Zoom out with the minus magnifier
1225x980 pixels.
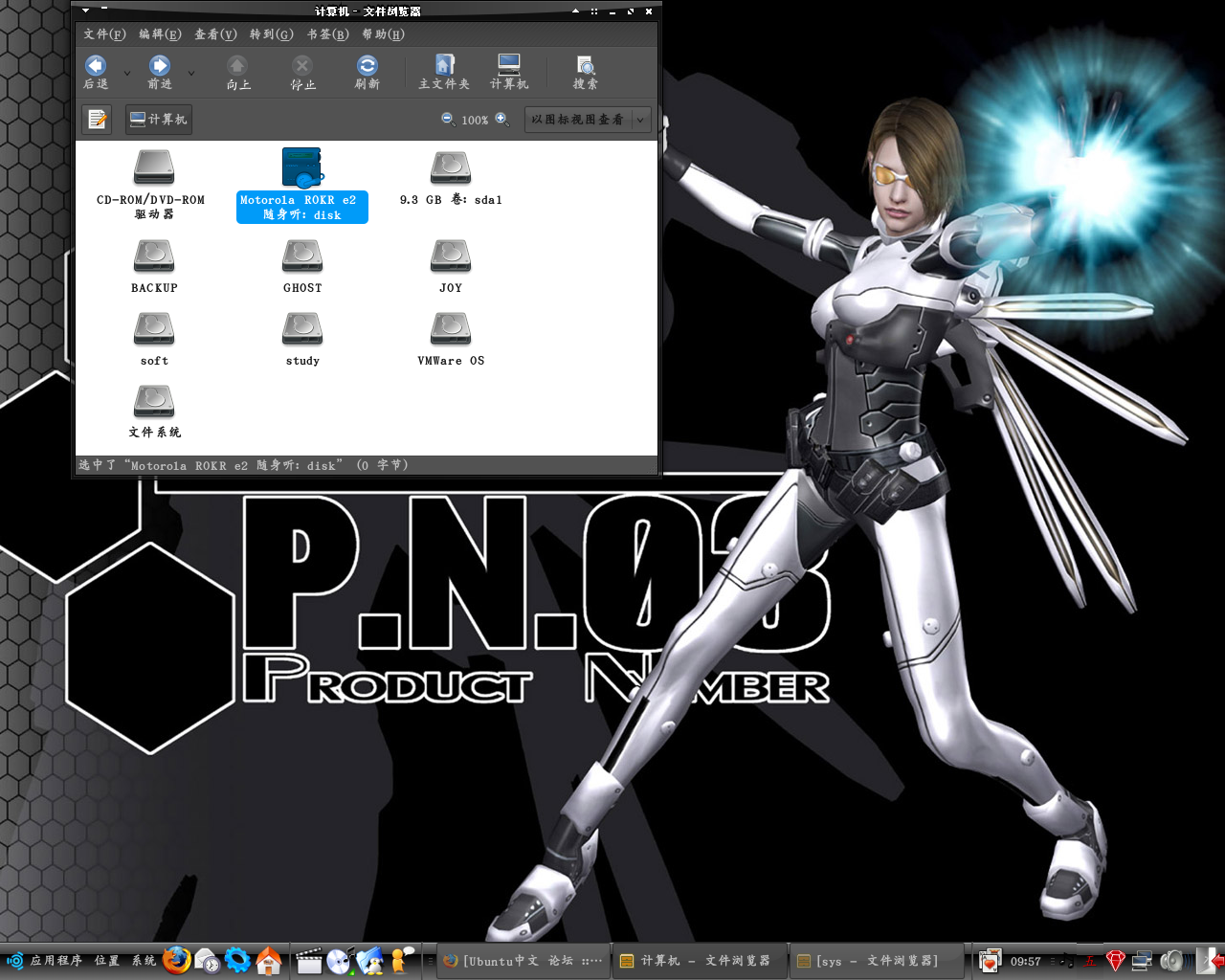(x=447, y=119)
